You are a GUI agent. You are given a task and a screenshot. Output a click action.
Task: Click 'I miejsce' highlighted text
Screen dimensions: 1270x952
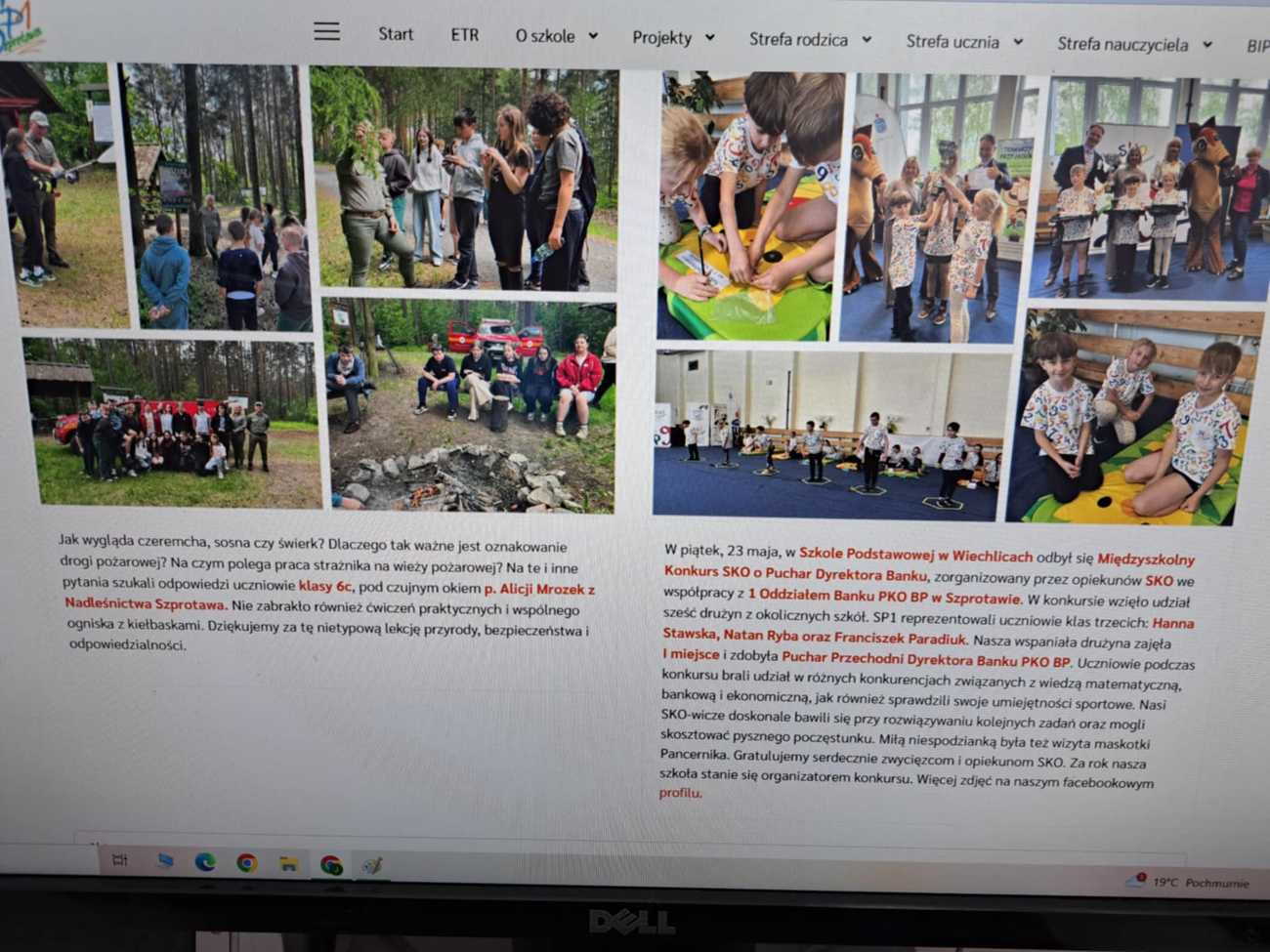[x=691, y=654]
